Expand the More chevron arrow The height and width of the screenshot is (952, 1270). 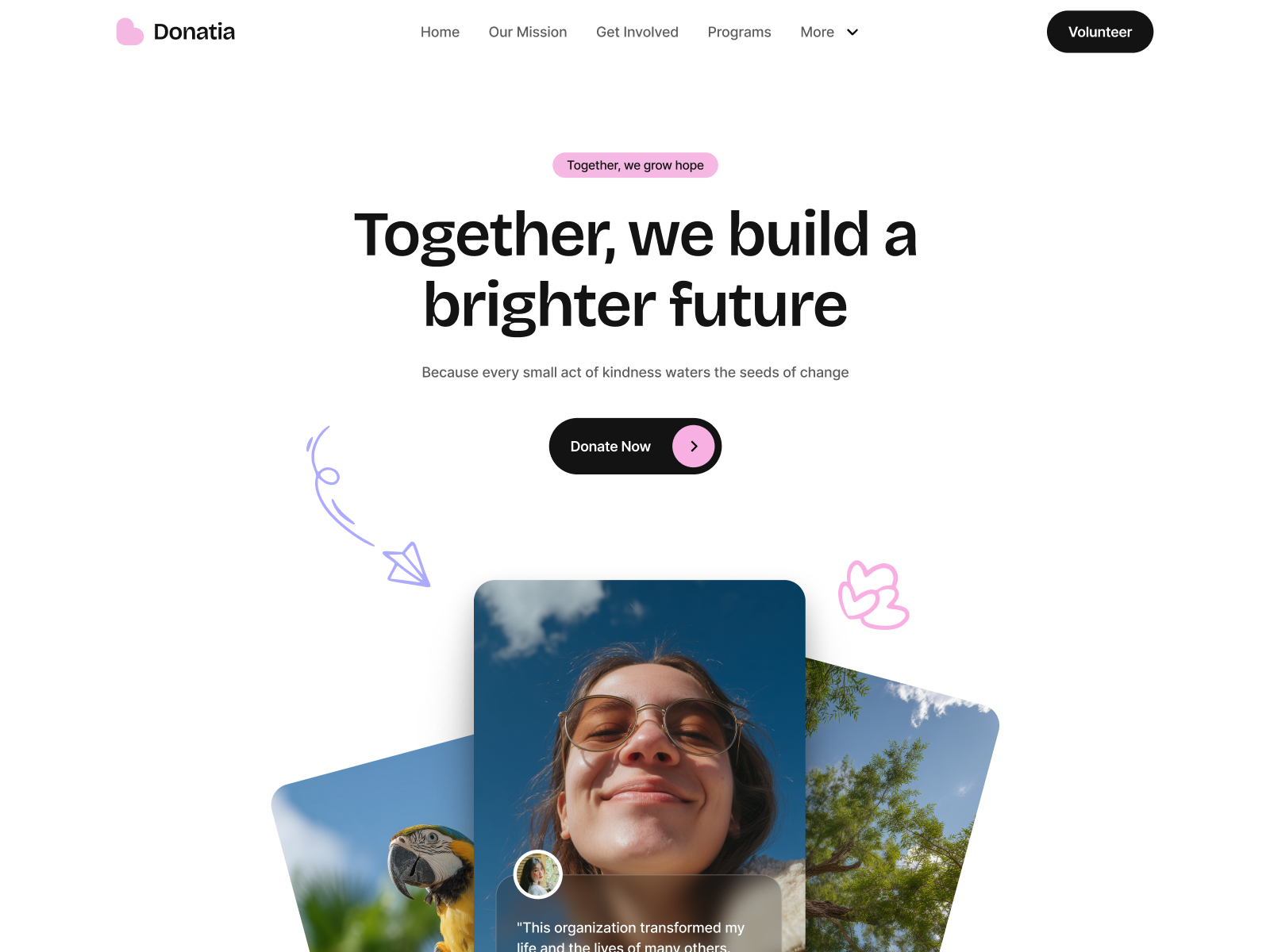pos(852,32)
